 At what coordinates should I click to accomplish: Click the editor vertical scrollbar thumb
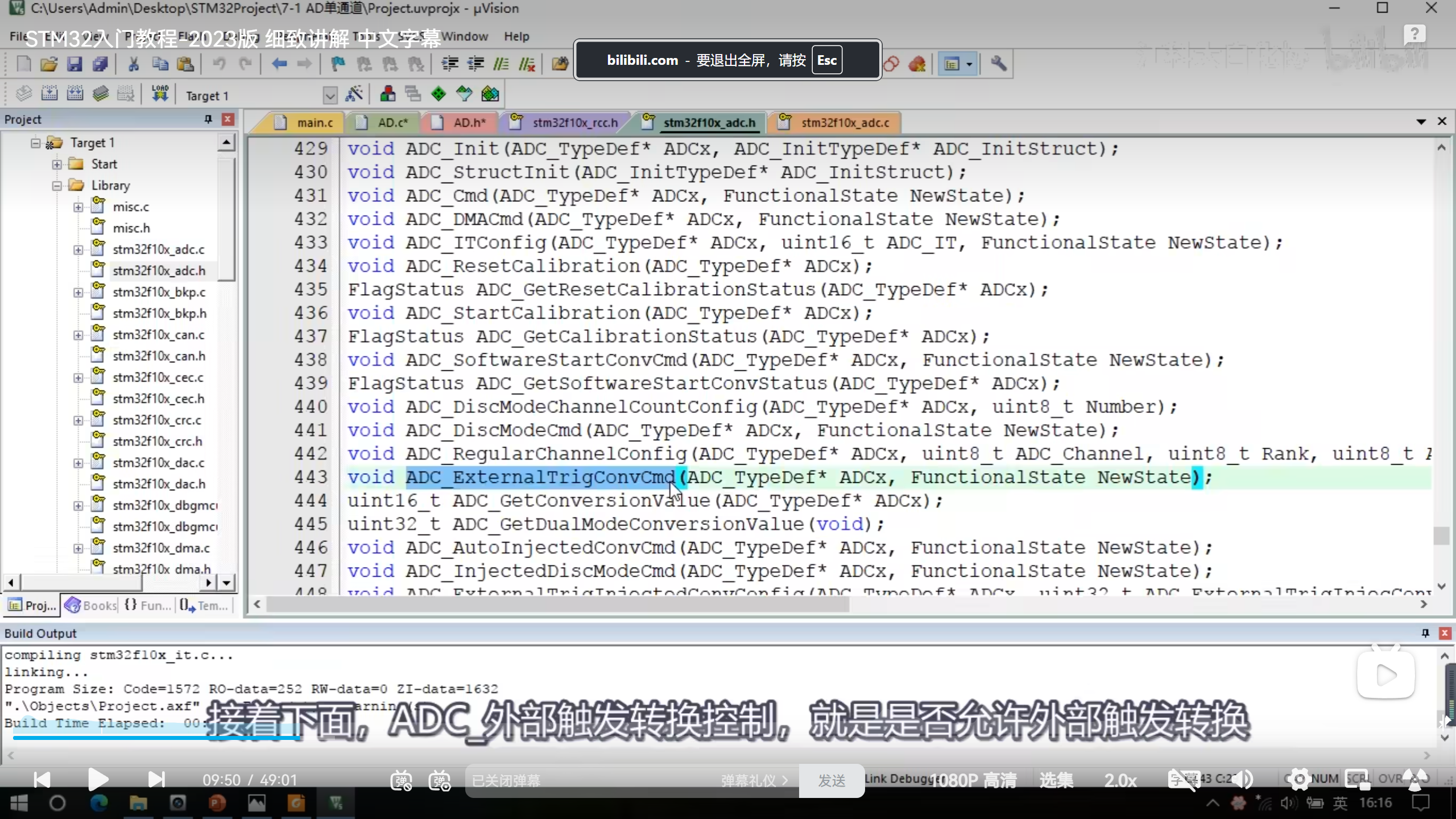[x=1441, y=536]
